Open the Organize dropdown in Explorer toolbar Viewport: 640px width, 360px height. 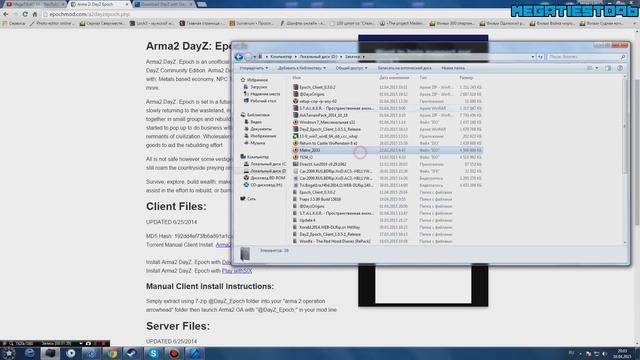[x=254, y=68]
